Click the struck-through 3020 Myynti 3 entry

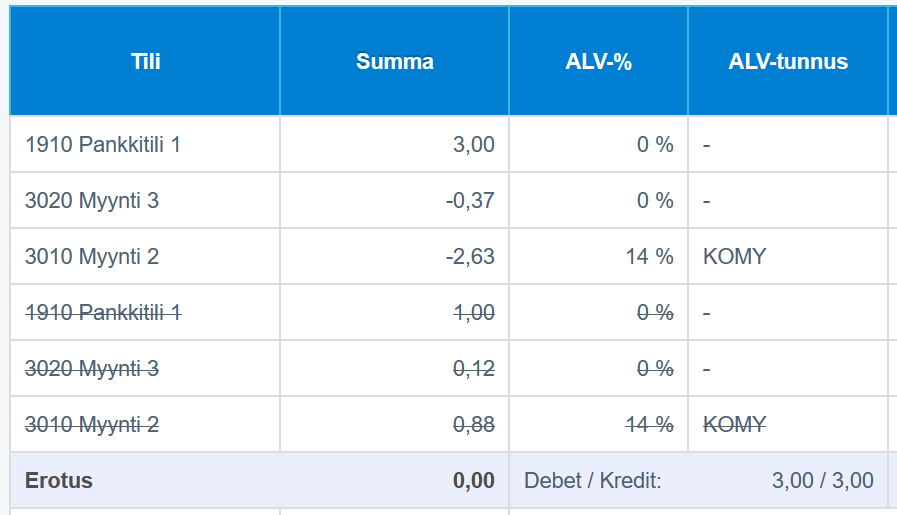tap(92, 369)
